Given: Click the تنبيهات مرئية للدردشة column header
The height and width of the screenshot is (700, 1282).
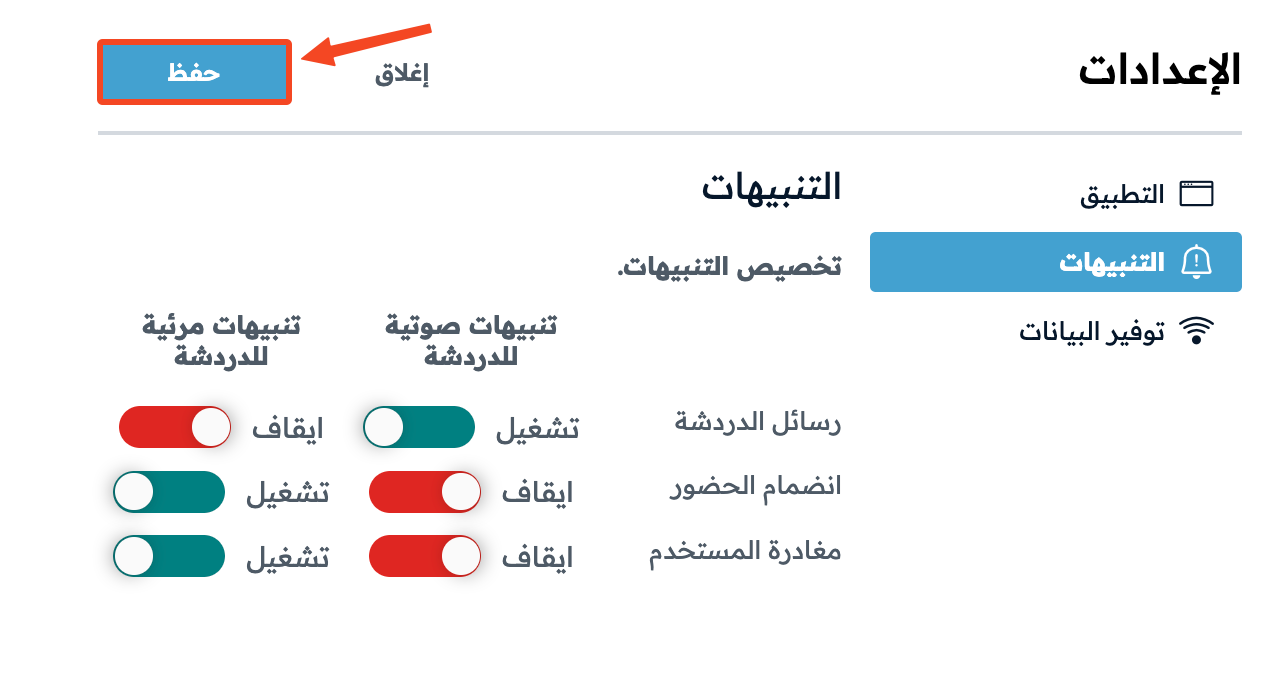Looking at the screenshot, I should pyautogui.click(x=221, y=341).
